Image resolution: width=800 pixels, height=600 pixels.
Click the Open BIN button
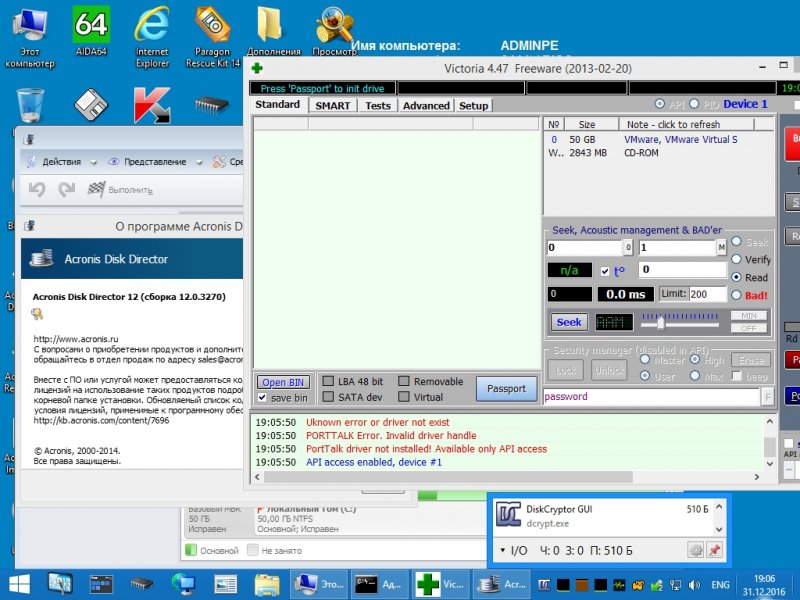[x=283, y=382]
